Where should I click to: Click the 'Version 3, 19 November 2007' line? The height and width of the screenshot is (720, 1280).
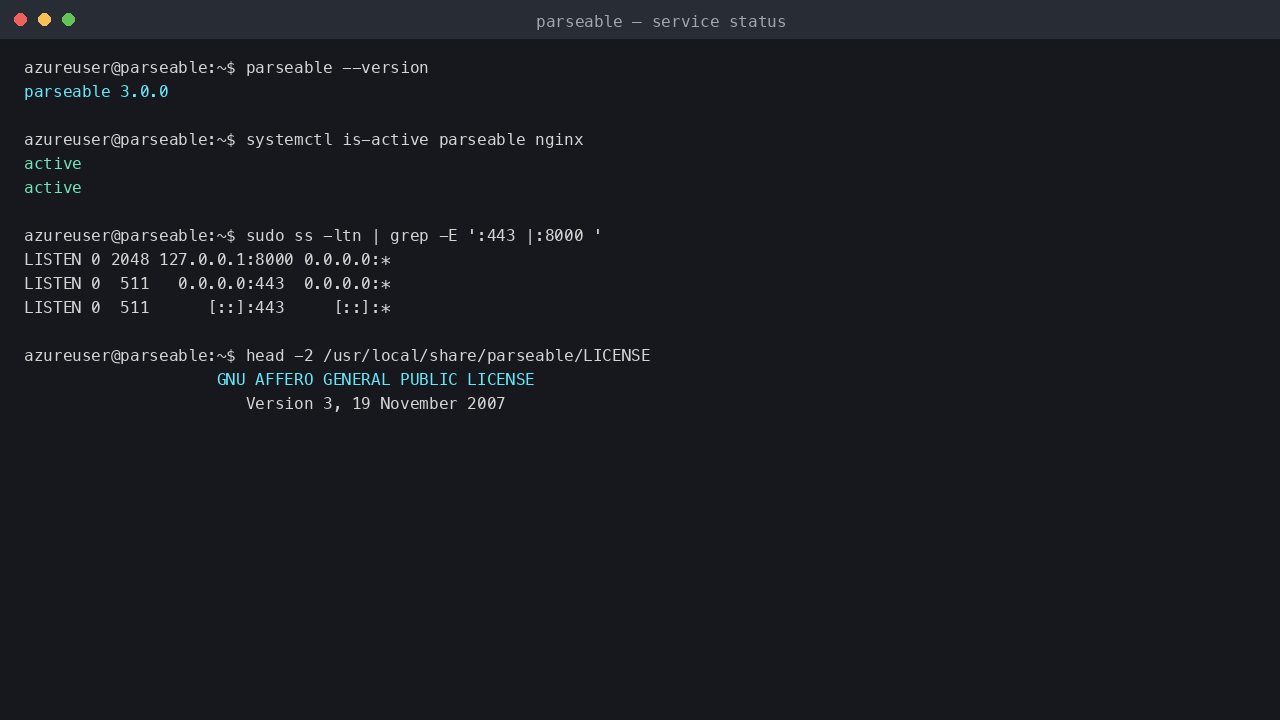click(376, 404)
